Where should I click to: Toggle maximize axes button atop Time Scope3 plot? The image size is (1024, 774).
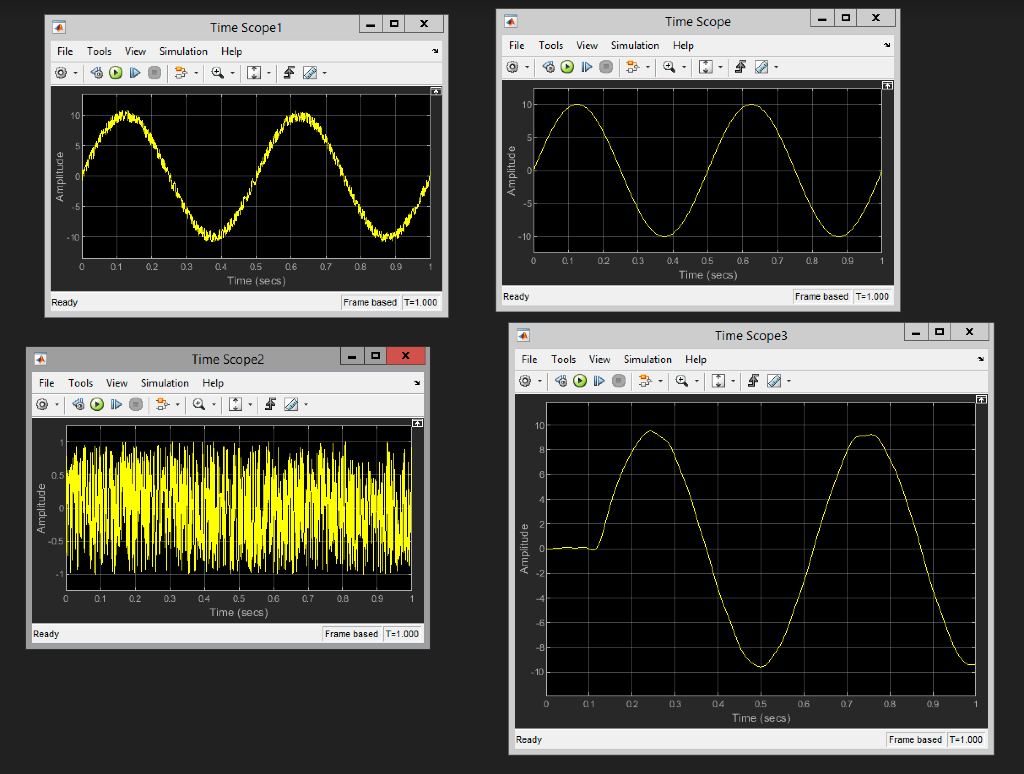(x=982, y=399)
